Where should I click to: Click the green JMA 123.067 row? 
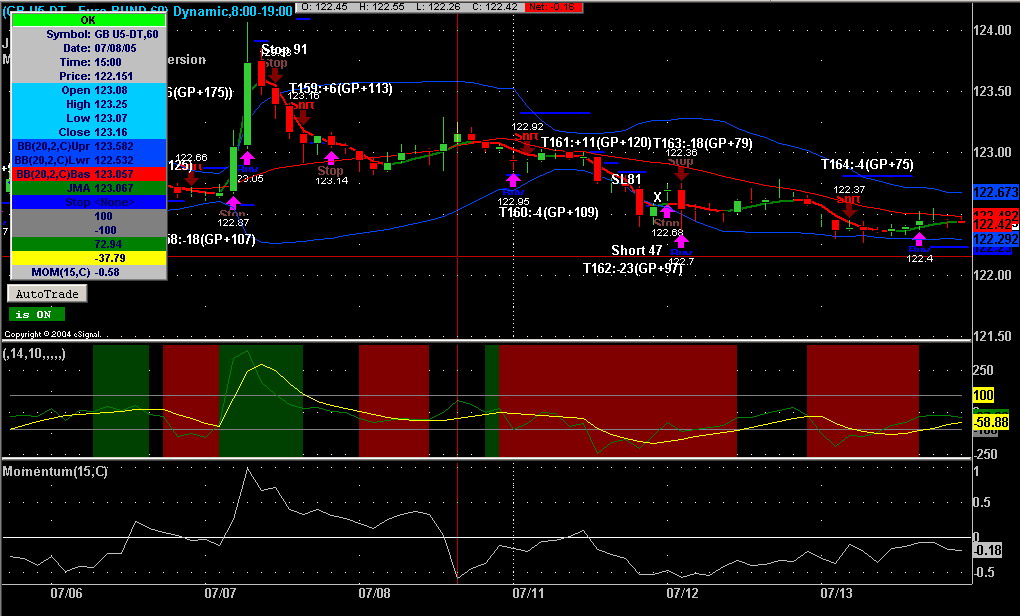[89, 188]
